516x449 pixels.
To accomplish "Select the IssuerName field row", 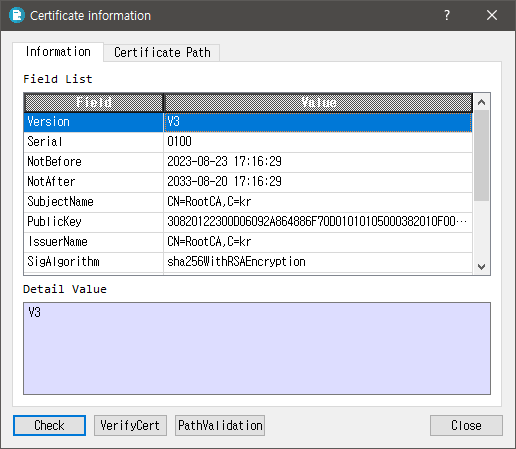I will tap(248, 242).
